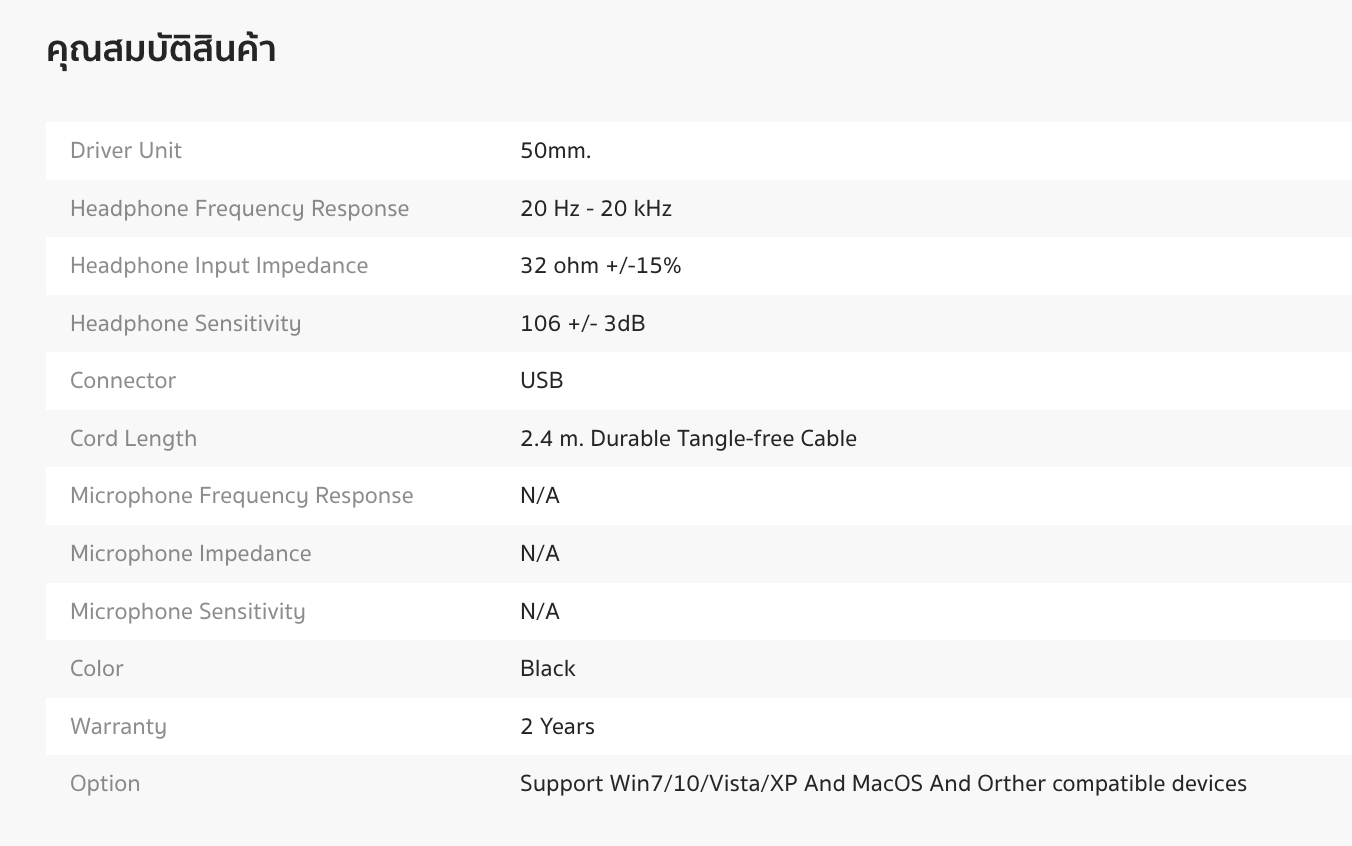
Task: Select the 20 Hz - 20 kHz value
Action: (x=595, y=209)
